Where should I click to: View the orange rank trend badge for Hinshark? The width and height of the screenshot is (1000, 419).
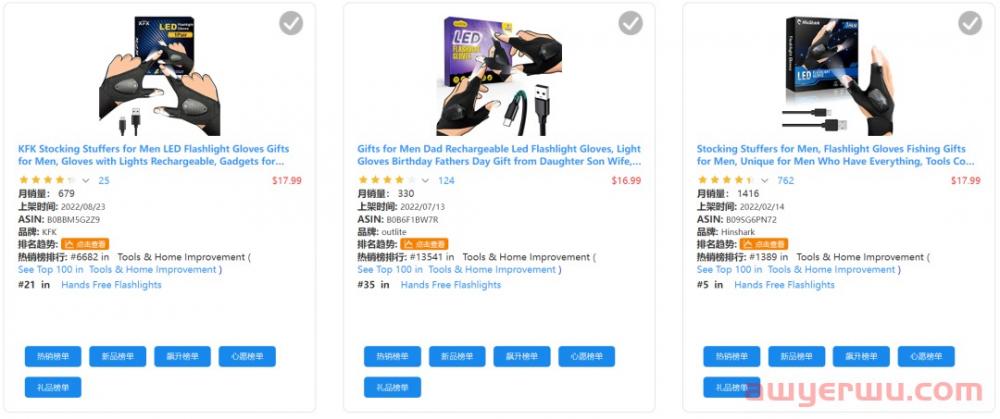tap(764, 244)
